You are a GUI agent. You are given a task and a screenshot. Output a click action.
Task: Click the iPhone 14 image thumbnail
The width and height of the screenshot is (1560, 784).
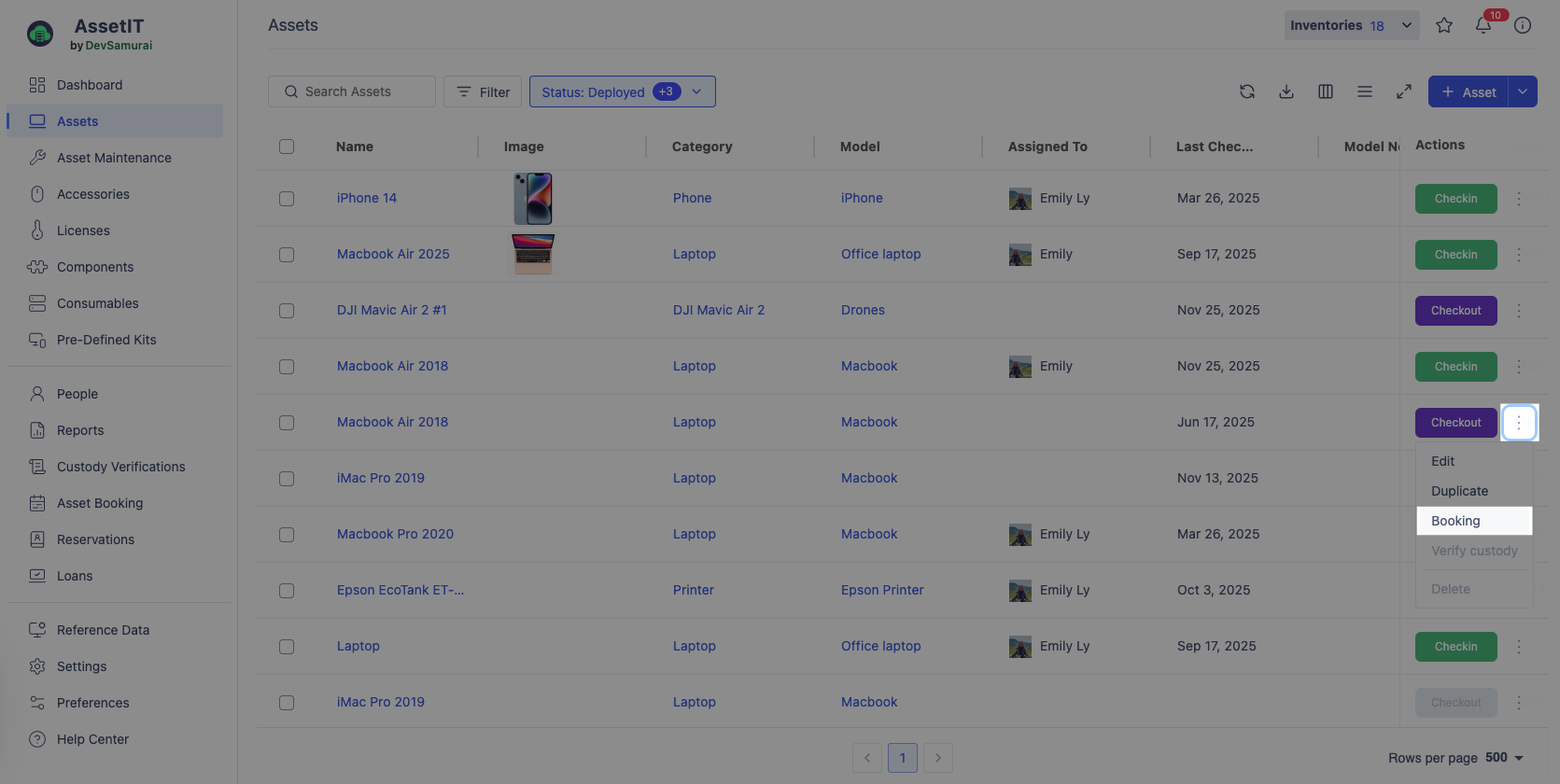tap(533, 198)
